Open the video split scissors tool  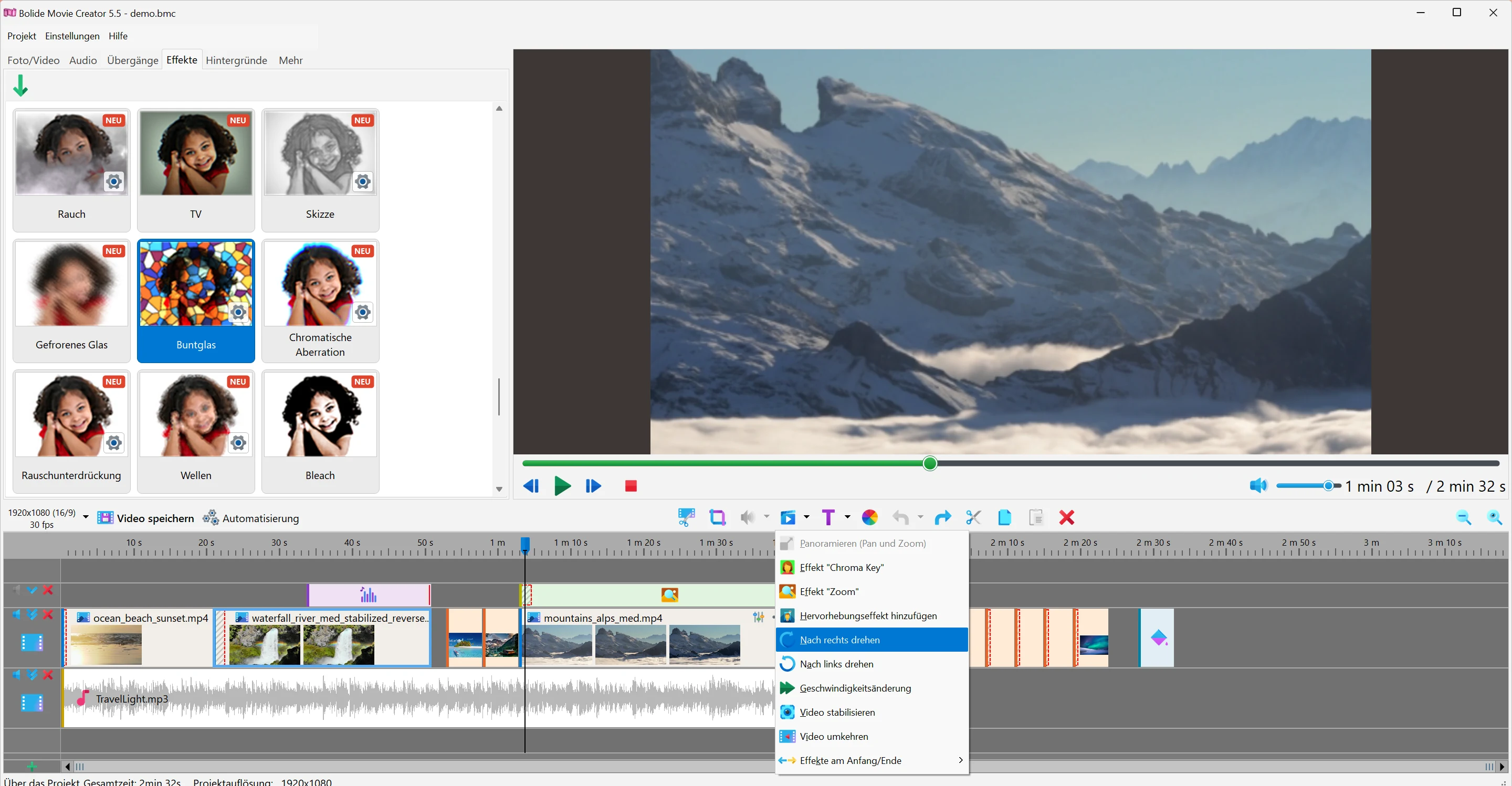point(686,517)
